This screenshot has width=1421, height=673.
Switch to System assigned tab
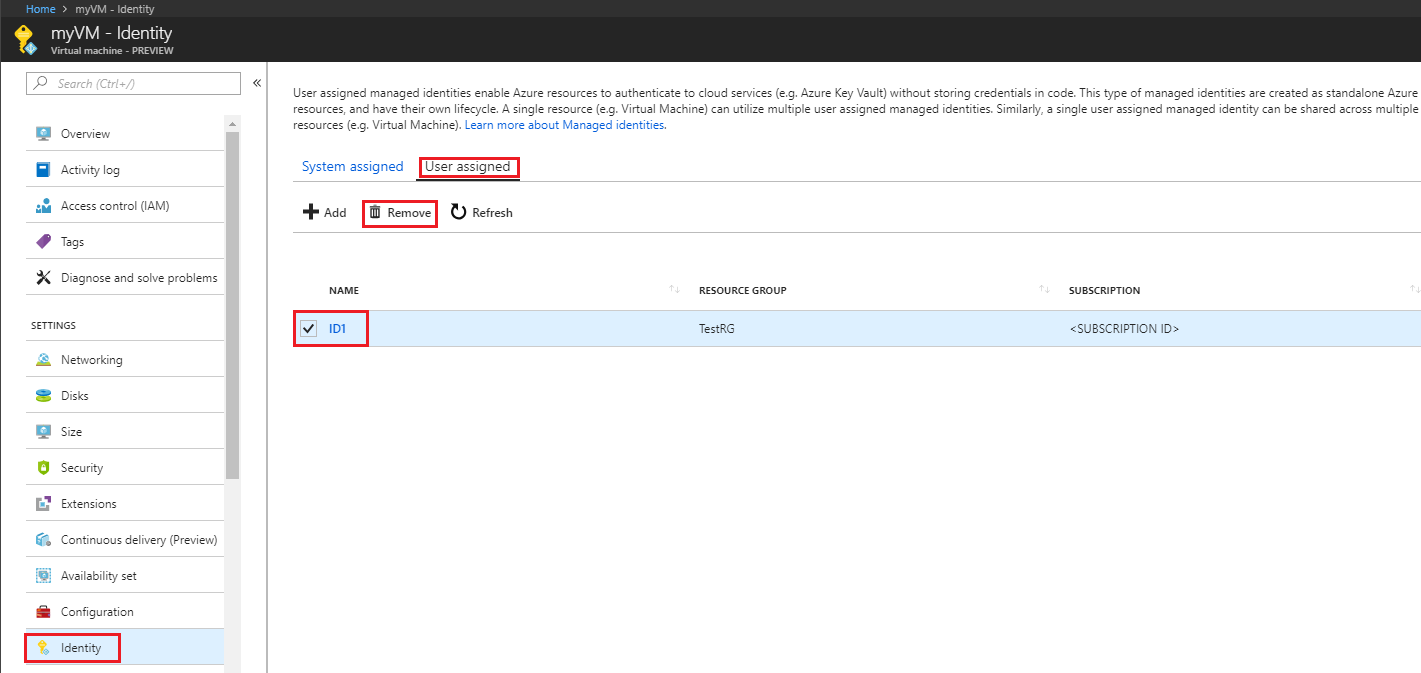pyautogui.click(x=352, y=167)
